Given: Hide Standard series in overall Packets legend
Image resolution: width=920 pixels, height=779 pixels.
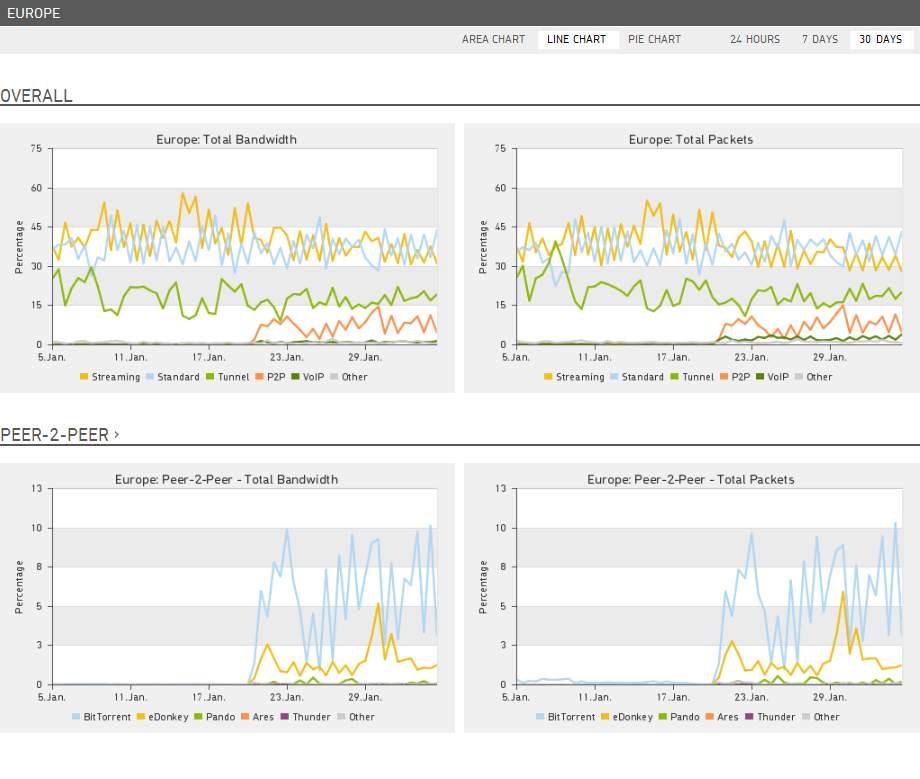Looking at the screenshot, I should (x=637, y=377).
